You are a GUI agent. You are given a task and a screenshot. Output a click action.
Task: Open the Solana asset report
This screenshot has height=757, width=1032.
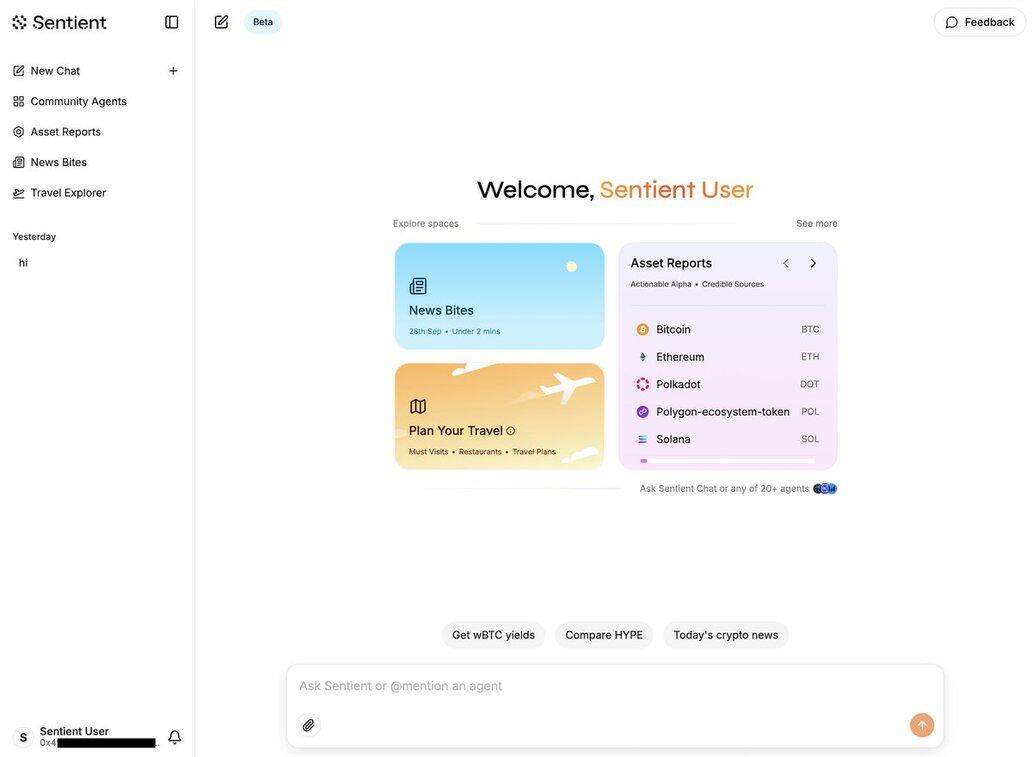click(728, 439)
